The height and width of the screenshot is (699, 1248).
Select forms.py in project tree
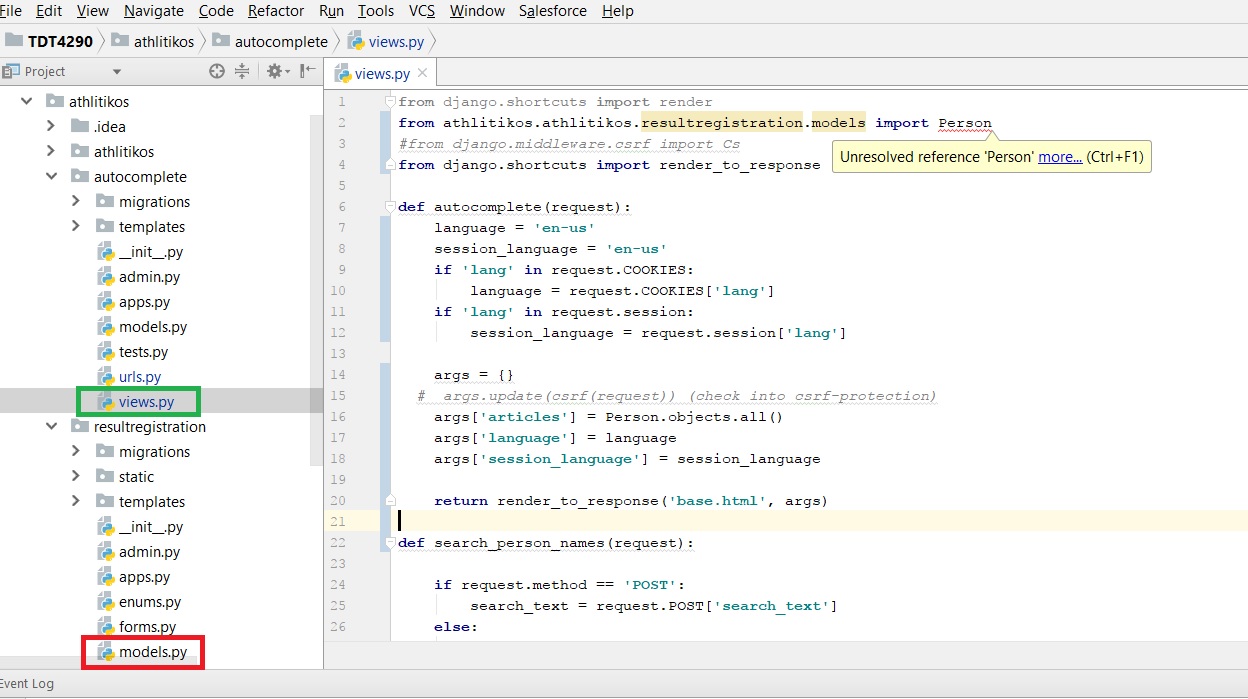(x=137, y=627)
